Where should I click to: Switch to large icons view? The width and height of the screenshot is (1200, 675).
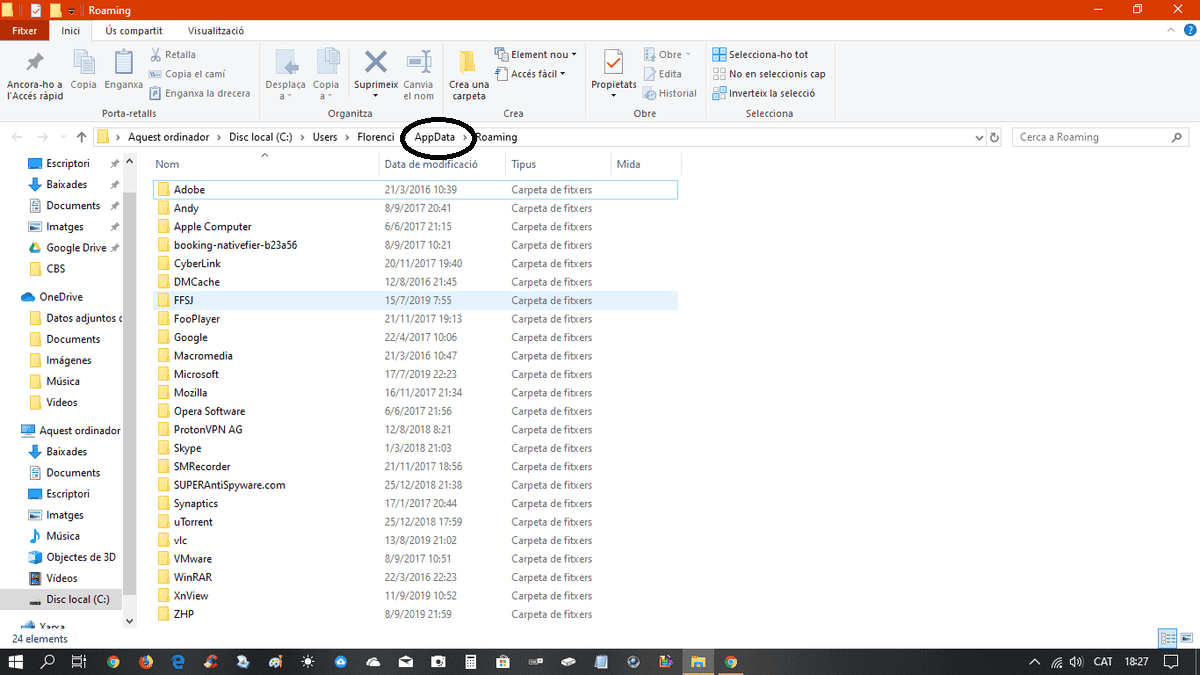tap(1185, 638)
